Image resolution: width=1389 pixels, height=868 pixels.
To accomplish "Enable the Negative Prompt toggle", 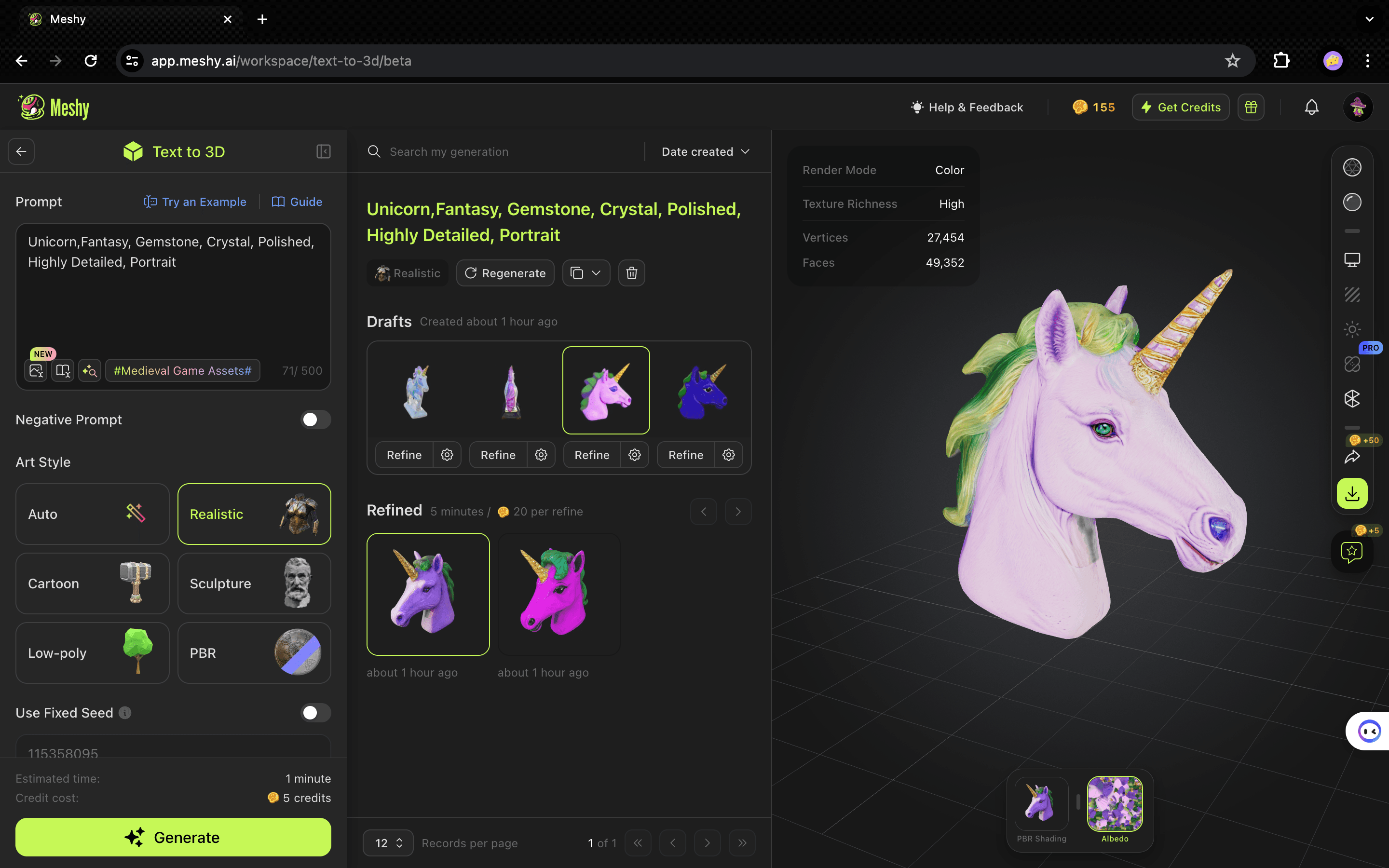I will (315, 419).
